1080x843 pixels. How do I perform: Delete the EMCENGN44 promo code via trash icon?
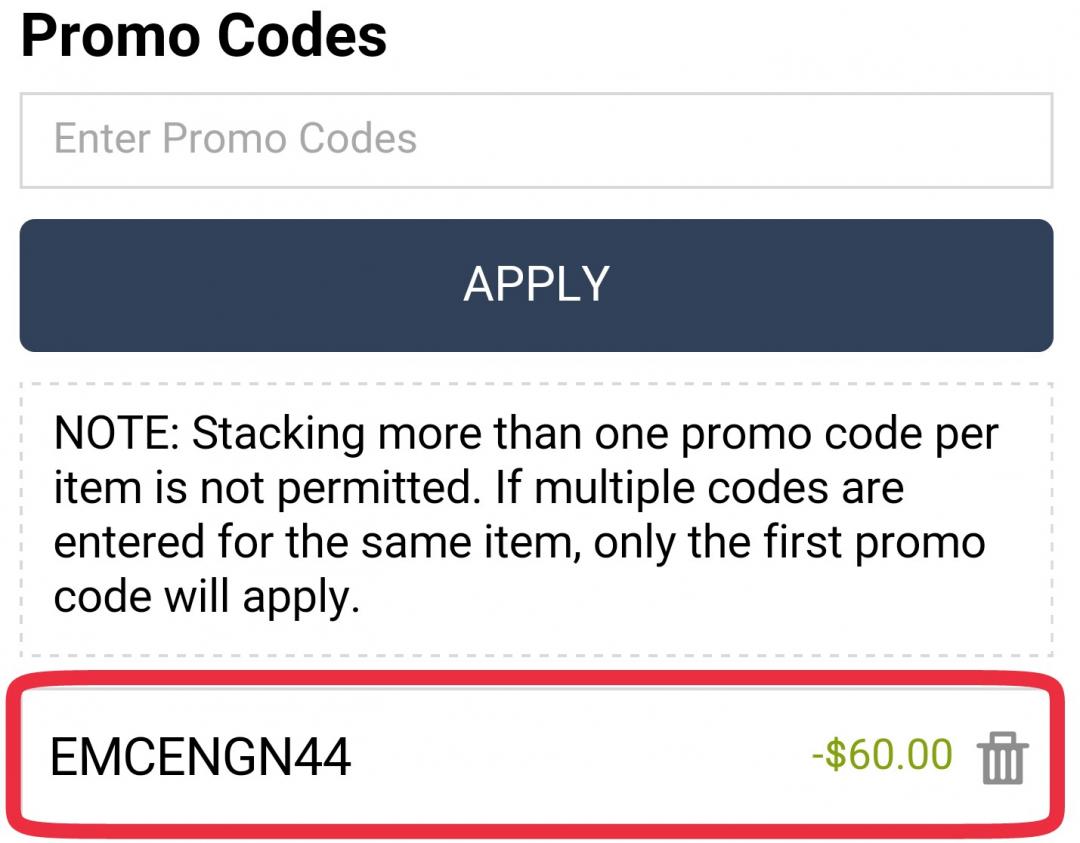[1001, 757]
